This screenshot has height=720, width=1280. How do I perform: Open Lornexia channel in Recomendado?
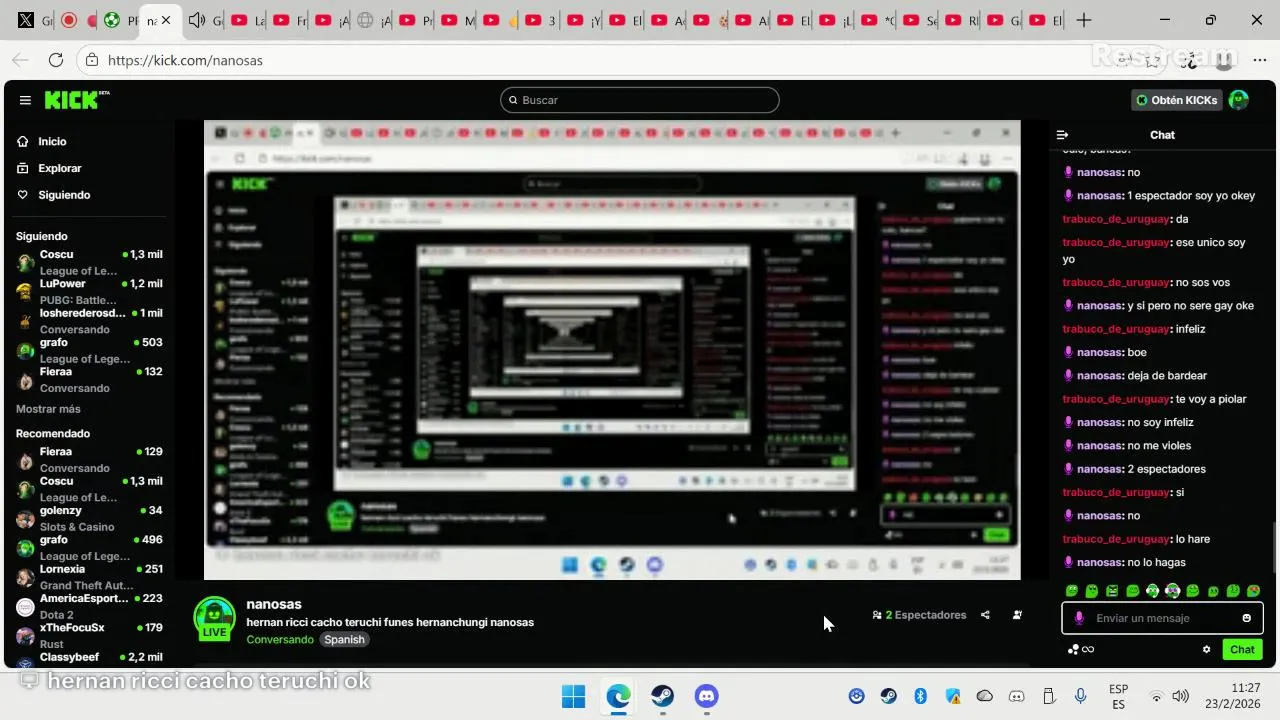point(89,576)
